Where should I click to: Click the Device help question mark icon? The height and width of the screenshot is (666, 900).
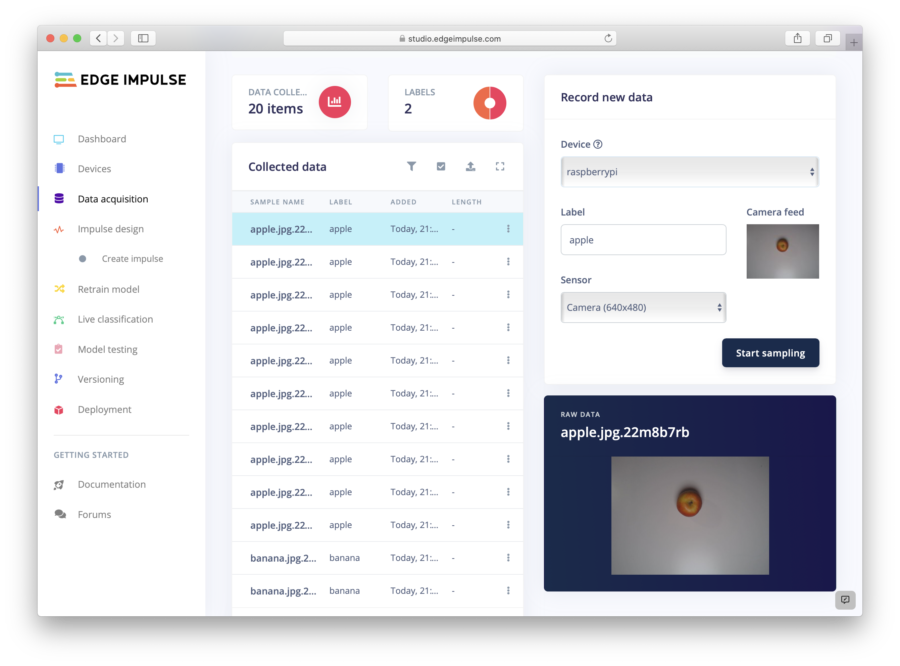click(598, 145)
